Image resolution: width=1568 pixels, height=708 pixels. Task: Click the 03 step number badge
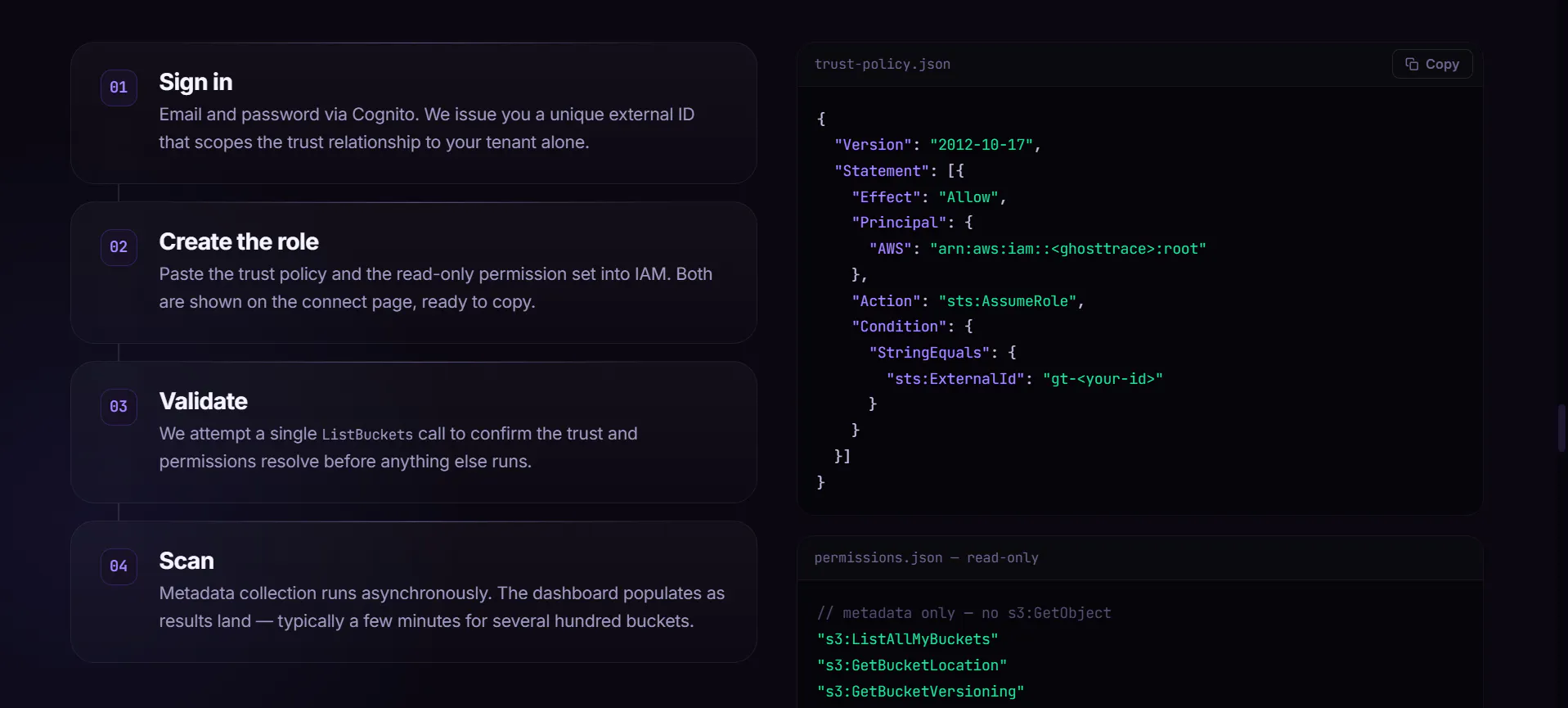click(x=119, y=407)
